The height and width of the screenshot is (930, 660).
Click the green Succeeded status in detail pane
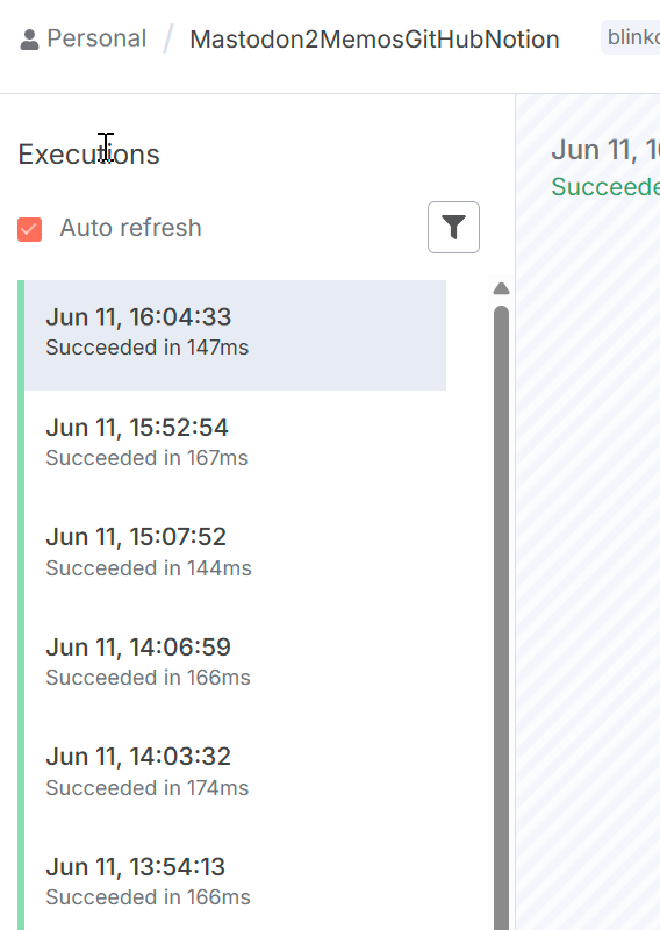pyautogui.click(x=605, y=187)
